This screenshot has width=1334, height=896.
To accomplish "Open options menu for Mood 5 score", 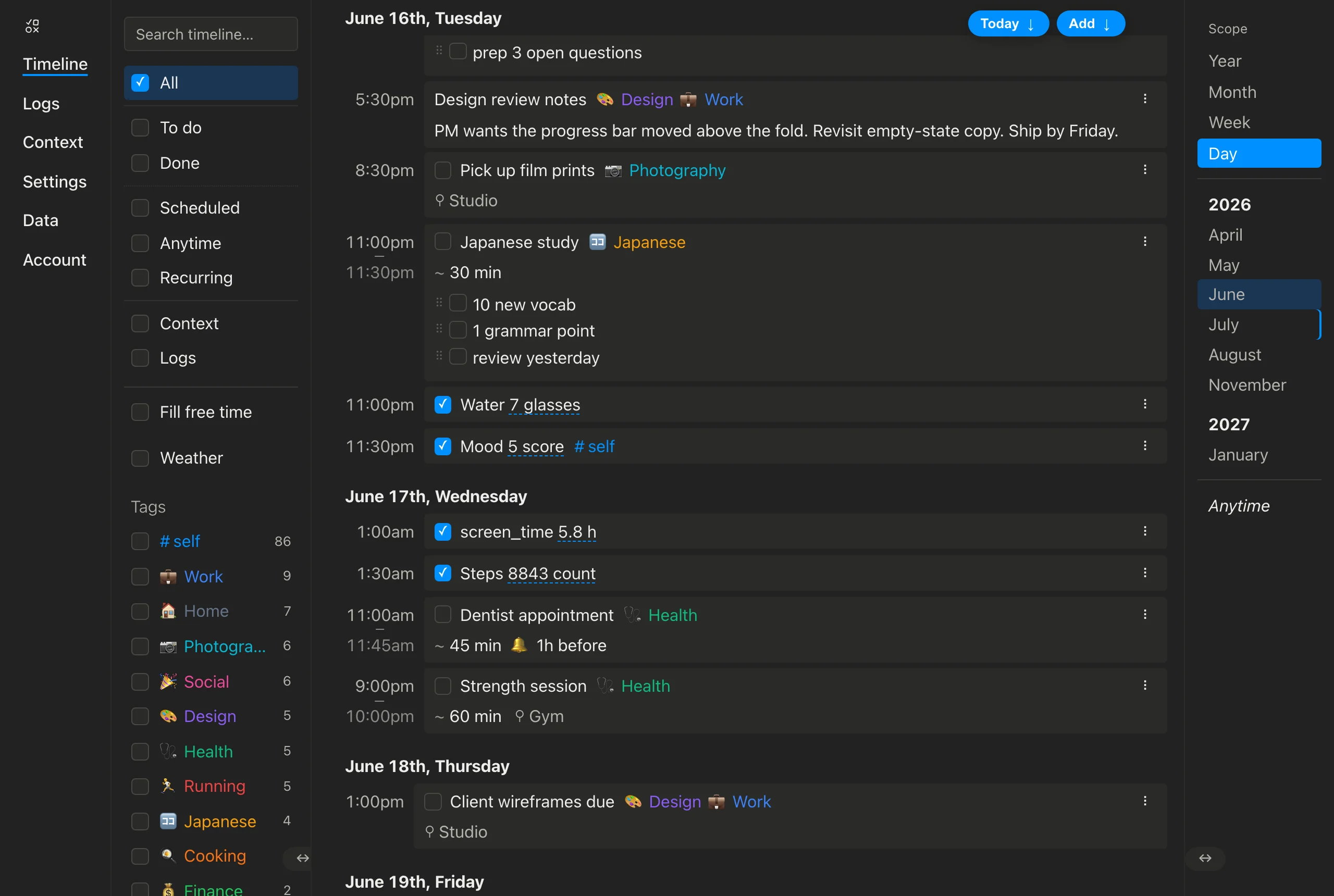I will [x=1145, y=446].
